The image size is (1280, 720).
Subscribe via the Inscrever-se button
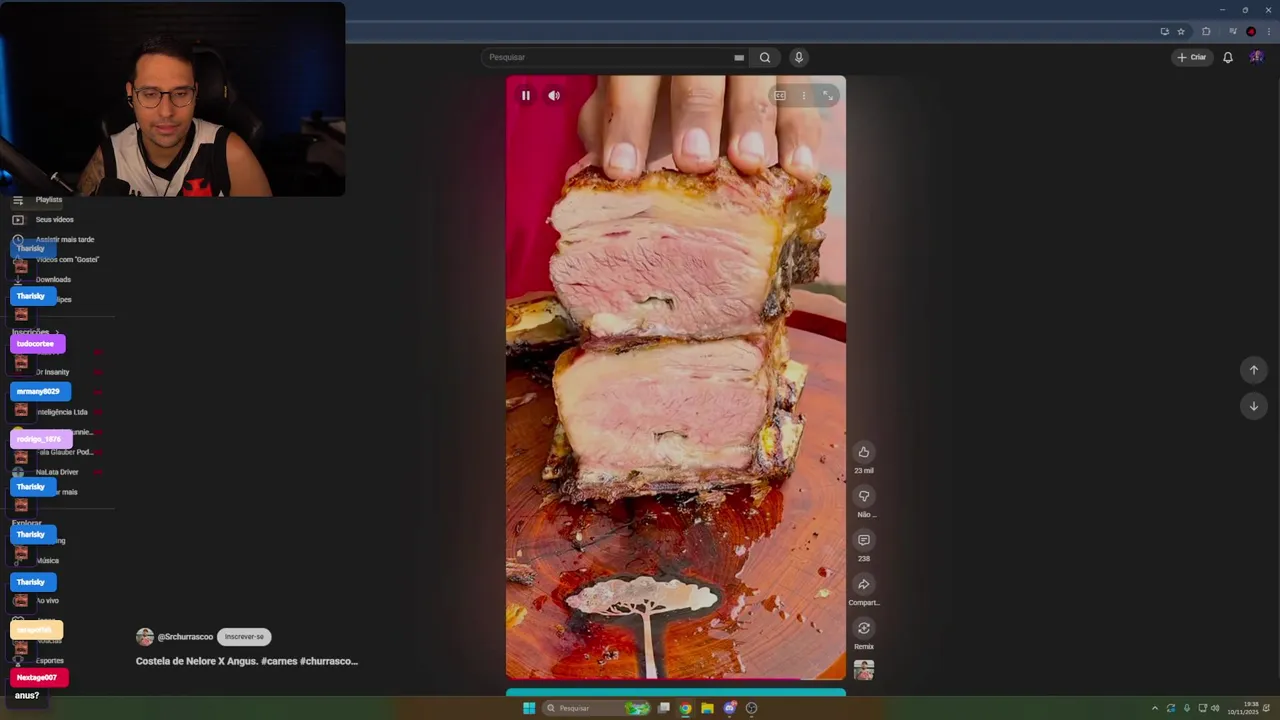coord(244,637)
